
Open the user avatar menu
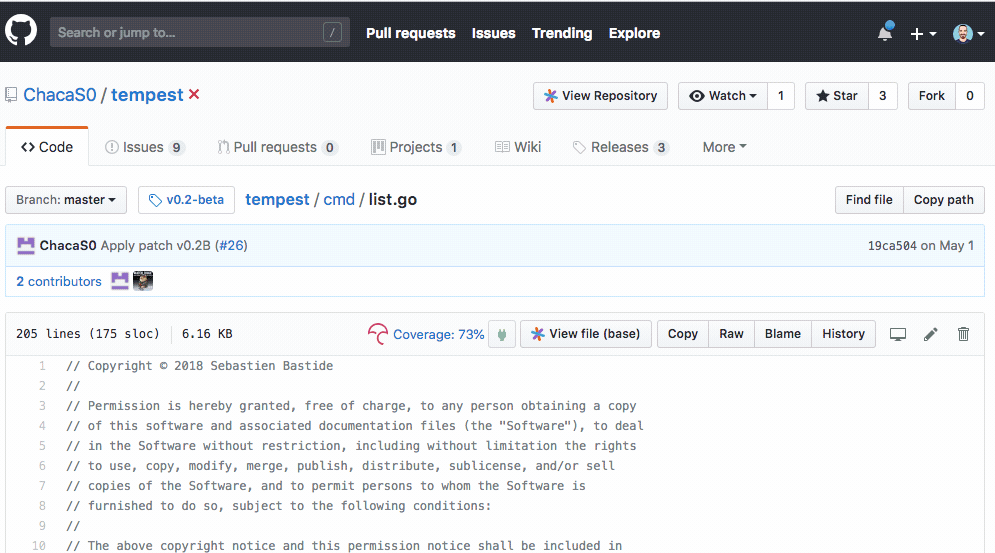tap(968, 33)
